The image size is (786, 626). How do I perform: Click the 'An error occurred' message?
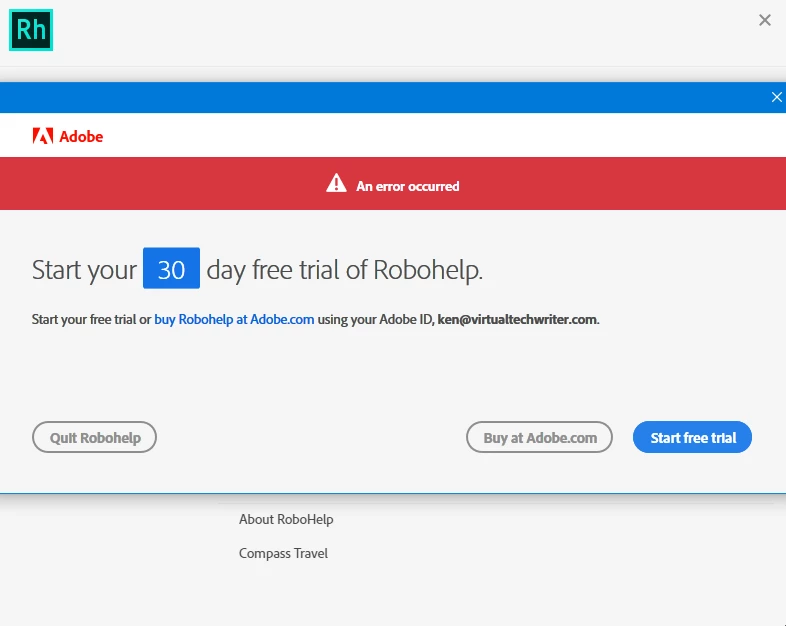pyautogui.click(x=408, y=186)
